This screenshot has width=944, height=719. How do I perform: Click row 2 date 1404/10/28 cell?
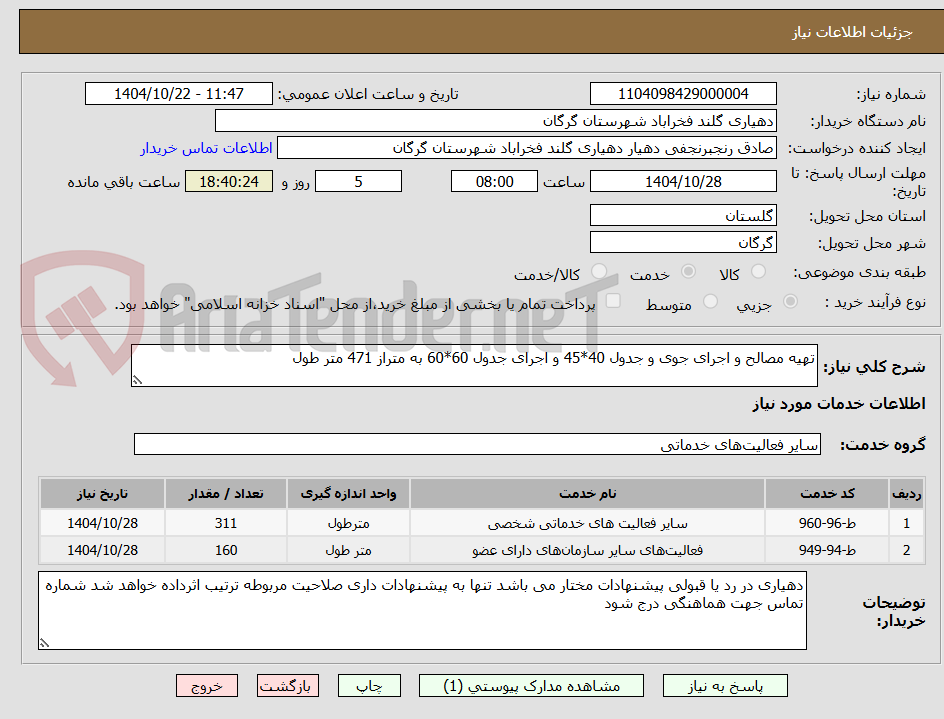(102, 550)
